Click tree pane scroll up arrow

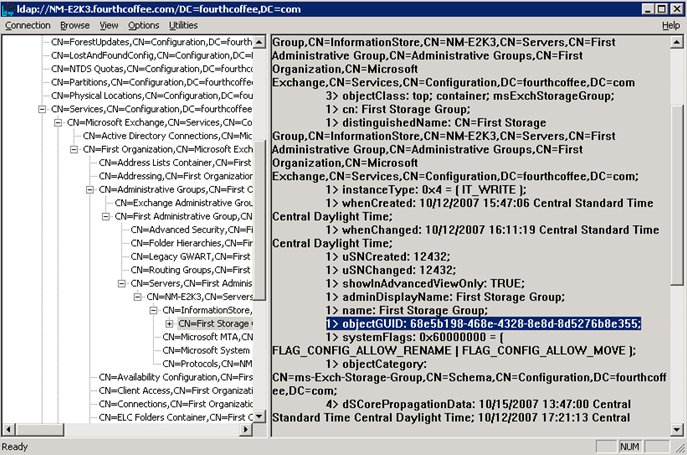(x=259, y=42)
